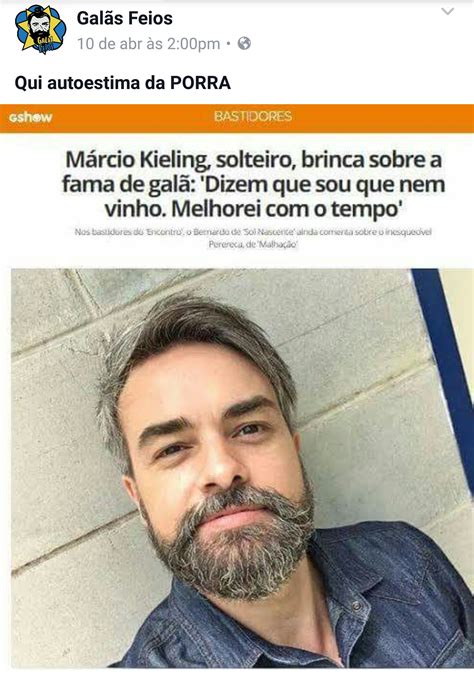Click the gshow logo in orange bar
The height and width of the screenshot is (678, 474).
point(31,117)
